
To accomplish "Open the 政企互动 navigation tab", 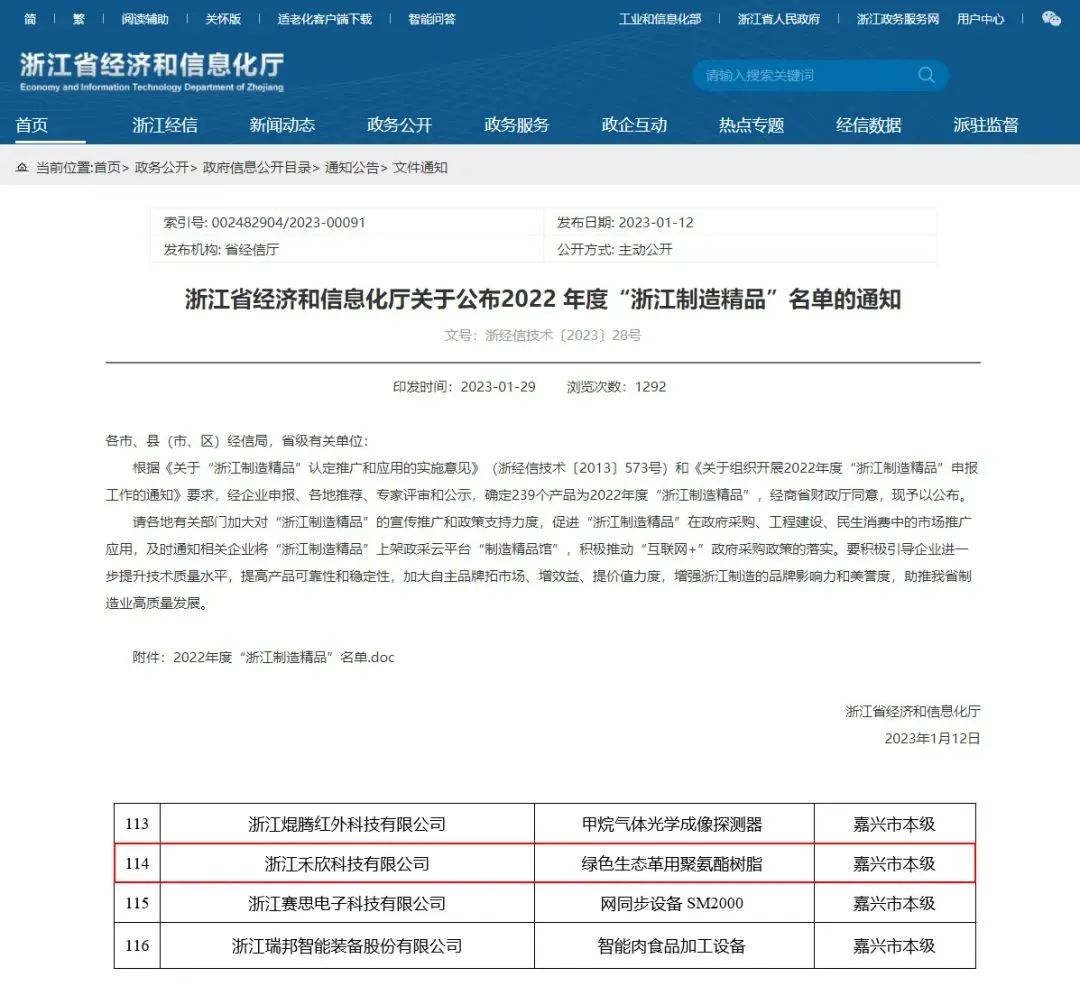I will [x=634, y=125].
